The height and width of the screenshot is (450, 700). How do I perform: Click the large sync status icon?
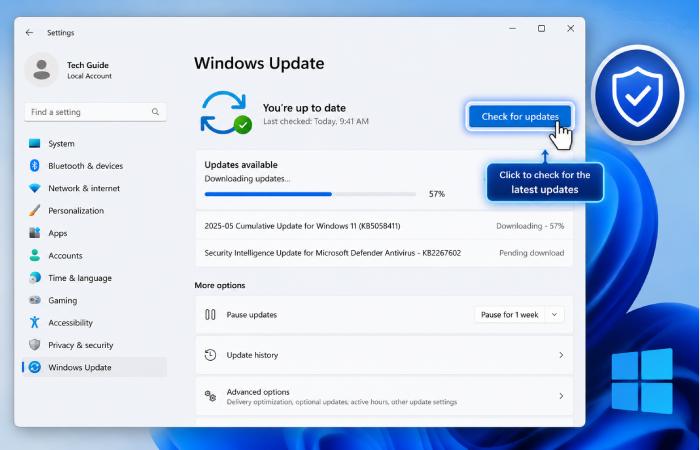point(225,112)
